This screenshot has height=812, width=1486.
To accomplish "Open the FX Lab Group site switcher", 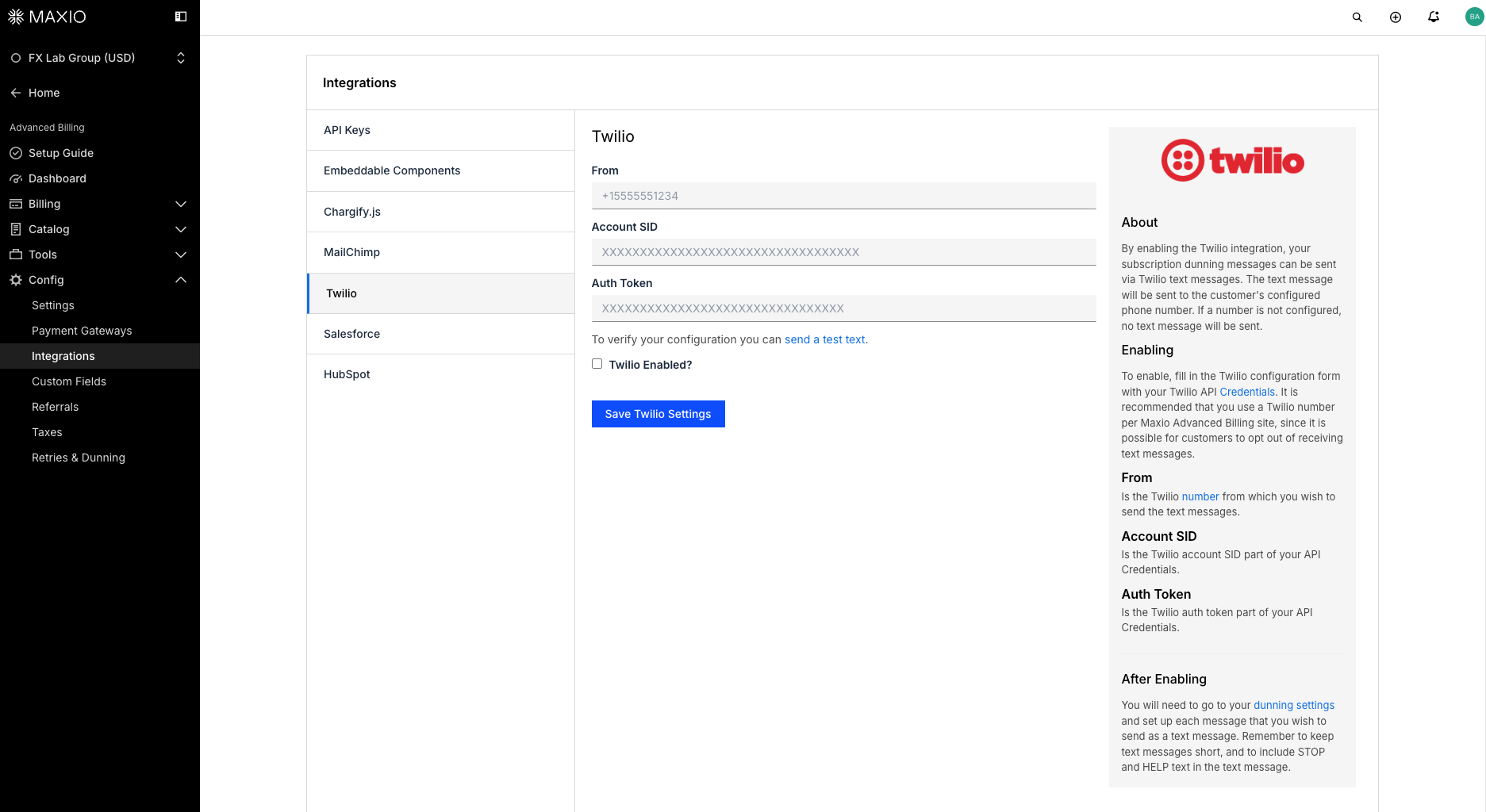I will 100,58.
